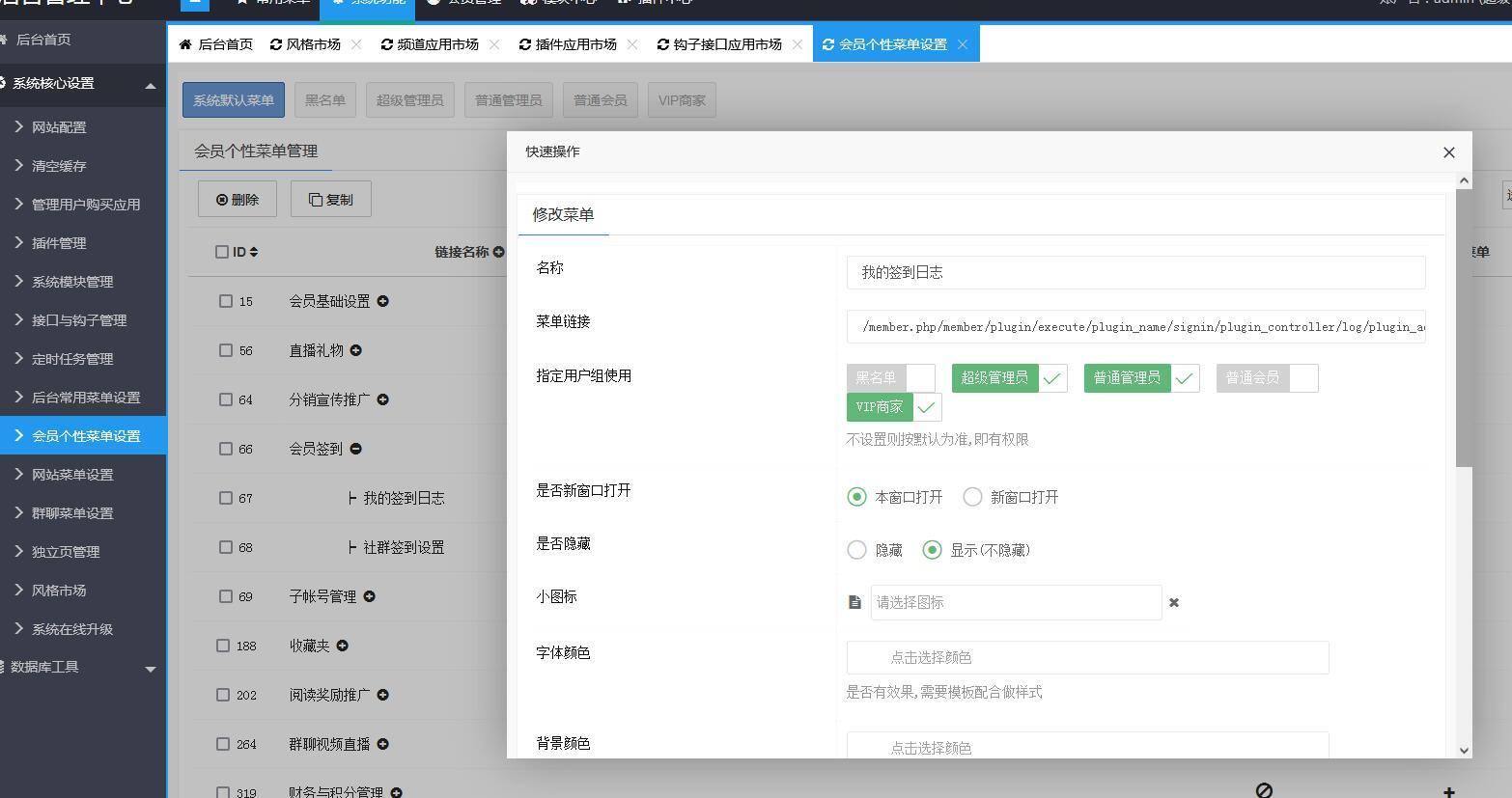Open 网站菜单设置 in sidebar
The height and width of the screenshot is (798, 1512).
(72, 475)
